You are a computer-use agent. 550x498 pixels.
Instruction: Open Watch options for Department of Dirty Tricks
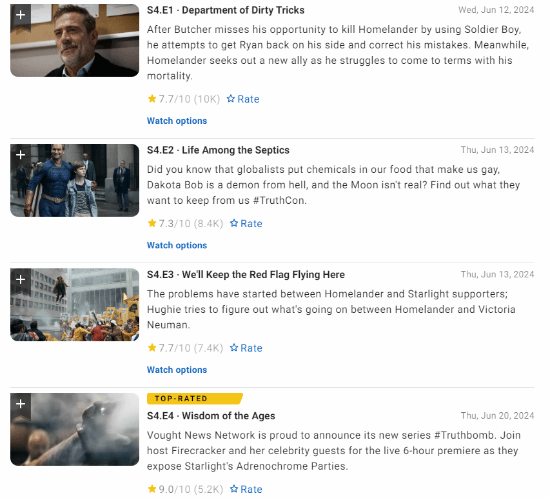click(x=177, y=121)
